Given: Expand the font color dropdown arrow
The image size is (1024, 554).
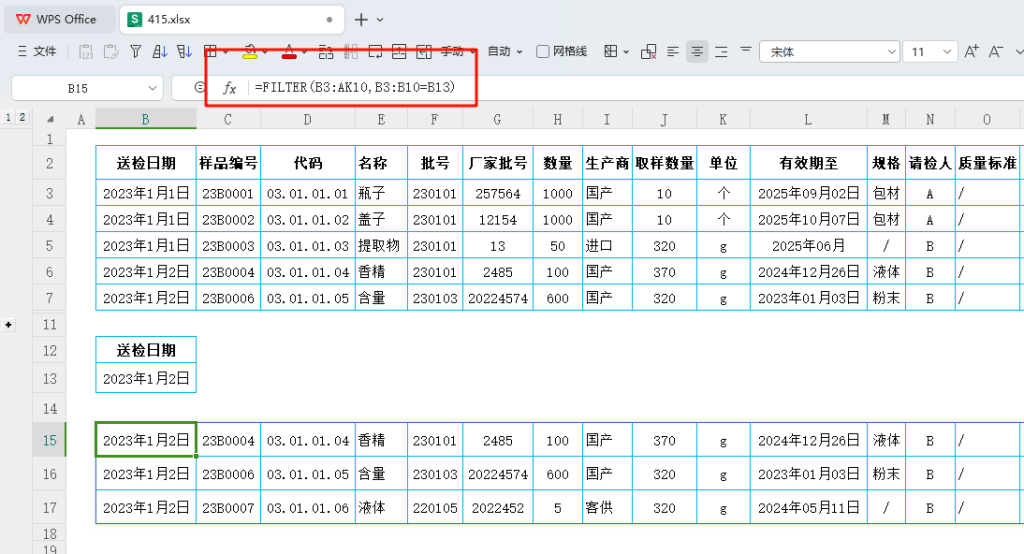Looking at the screenshot, I should click(304, 52).
